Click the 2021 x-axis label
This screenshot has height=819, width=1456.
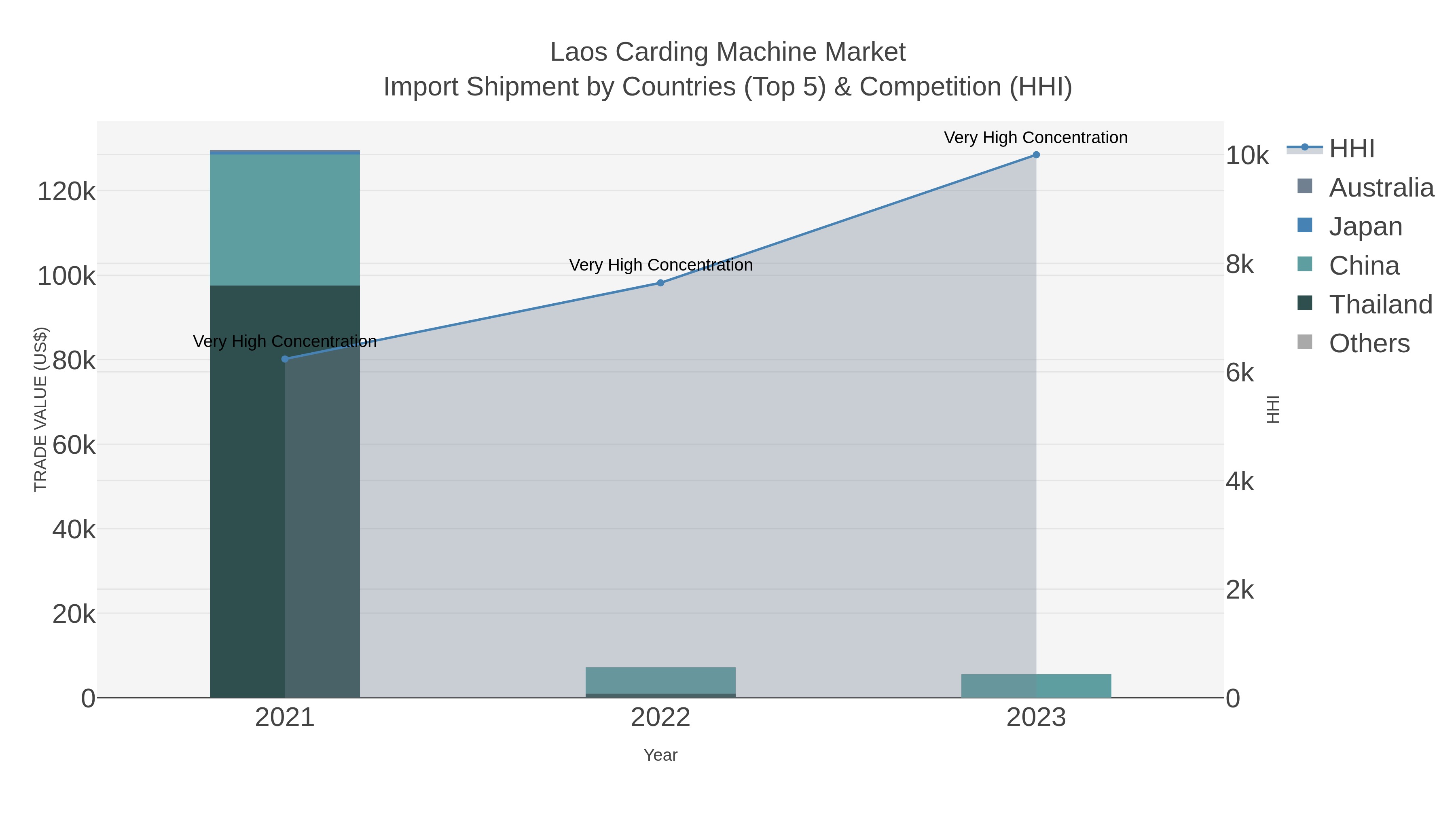285,717
